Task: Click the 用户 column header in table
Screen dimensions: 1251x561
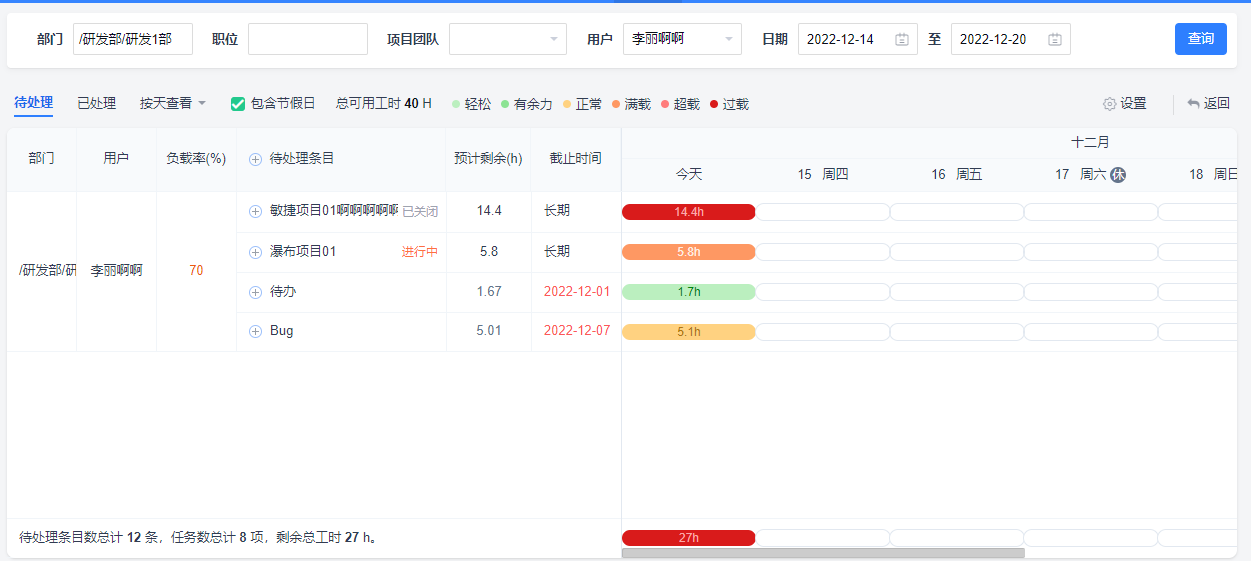Action: [116, 159]
